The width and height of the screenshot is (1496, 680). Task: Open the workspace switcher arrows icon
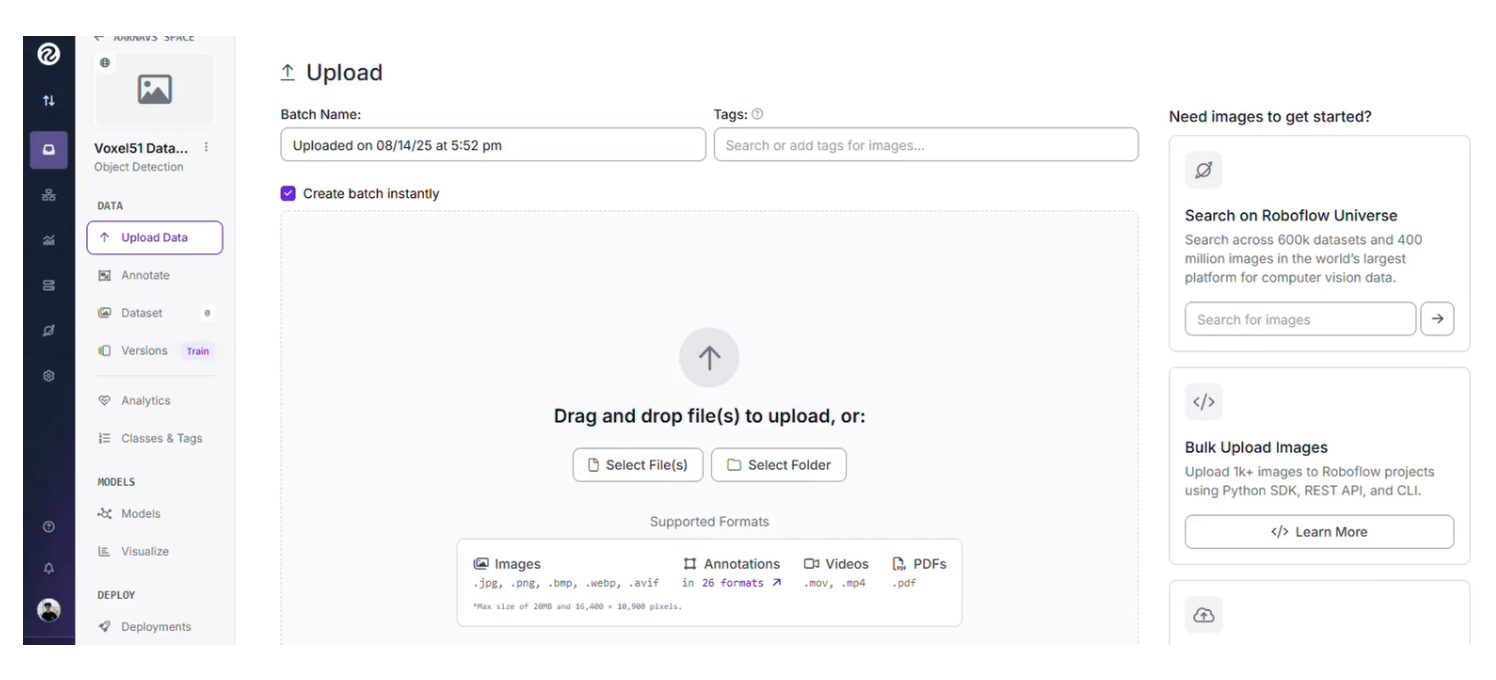pyautogui.click(x=48, y=101)
